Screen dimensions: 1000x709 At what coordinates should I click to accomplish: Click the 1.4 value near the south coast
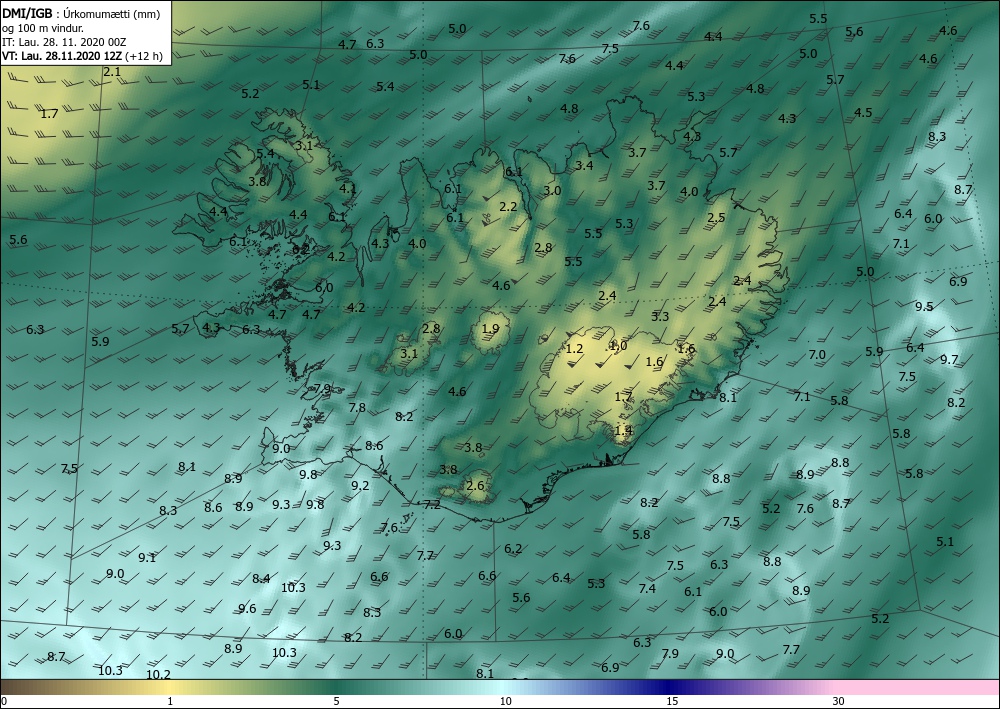pyautogui.click(x=623, y=430)
